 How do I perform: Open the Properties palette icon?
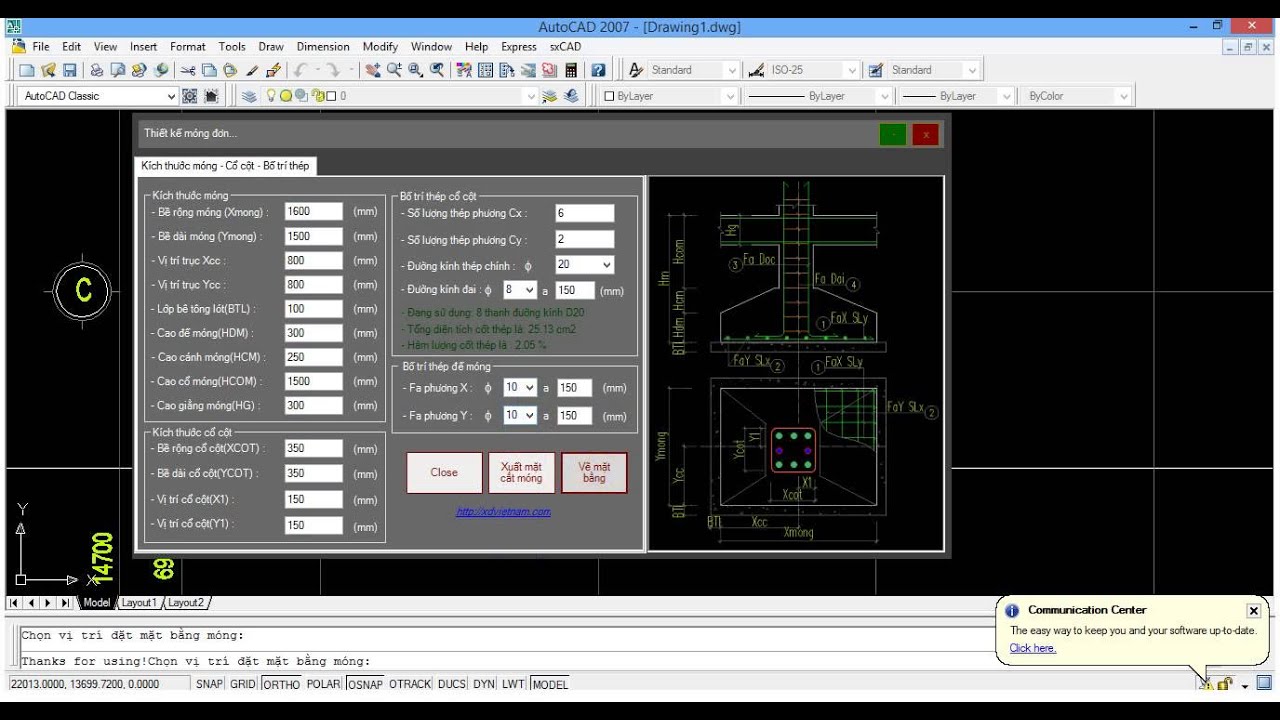point(464,70)
